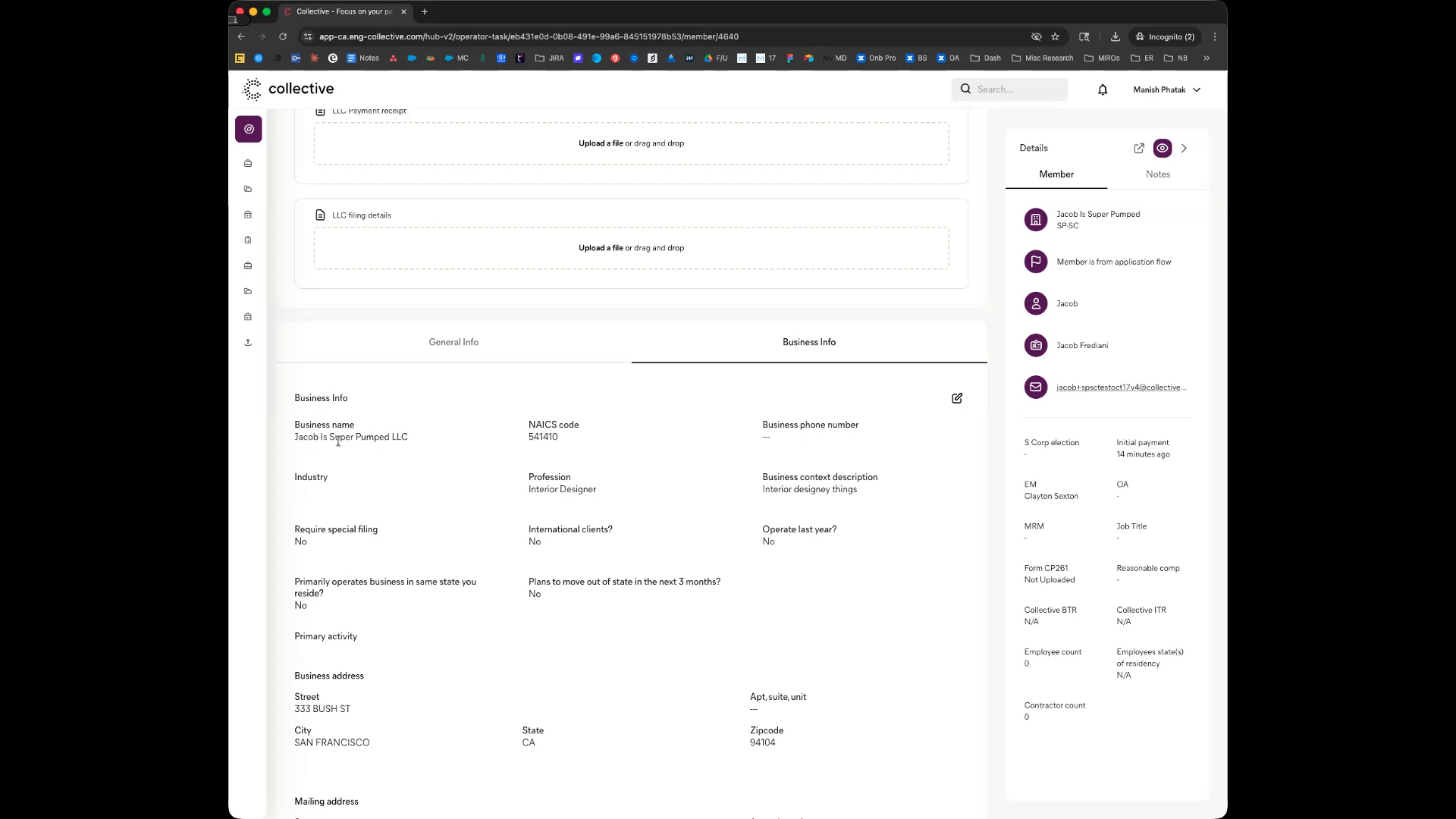1456x819 pixels.
Task: Switch to the General Info tab
Action: pos(453,342)
